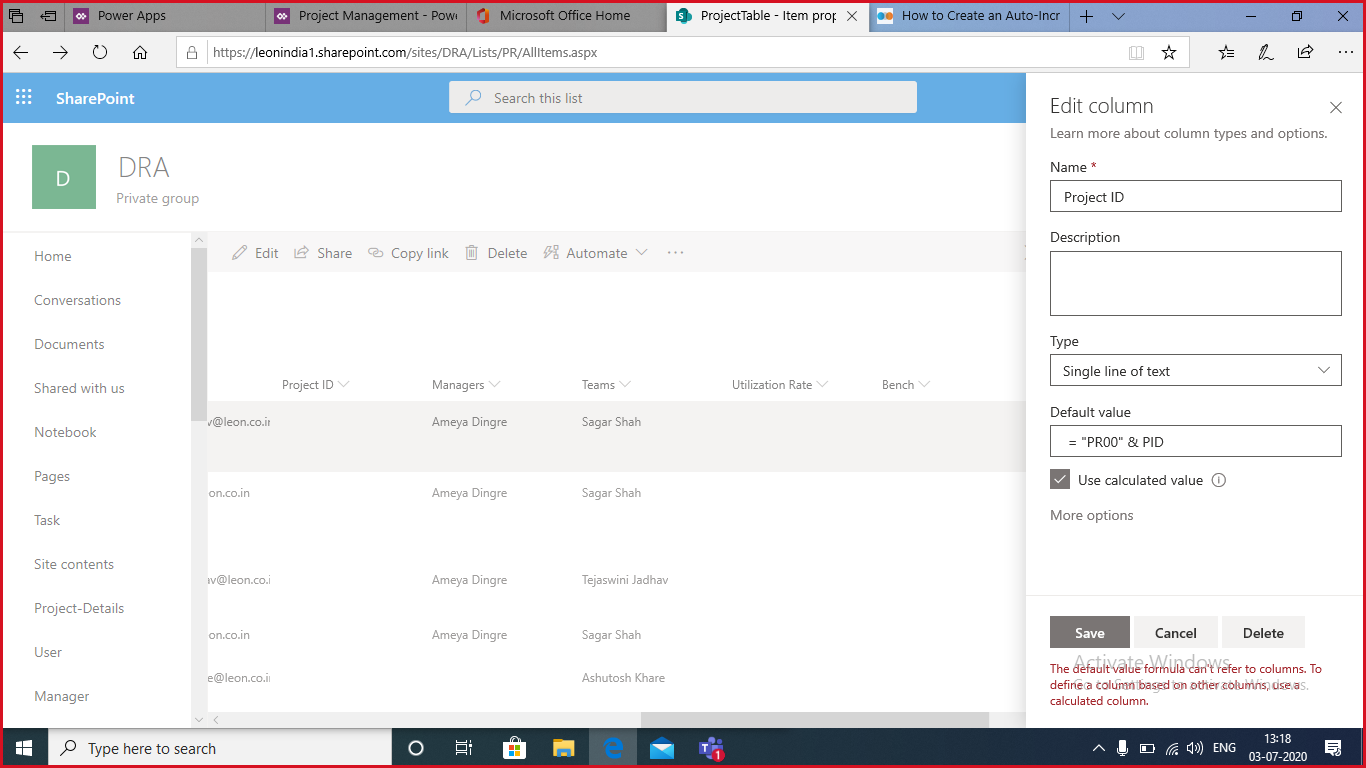Click the Share icon in the toolbar
The width and height of the screenshot is (1366, 768).
coord(301,252)
